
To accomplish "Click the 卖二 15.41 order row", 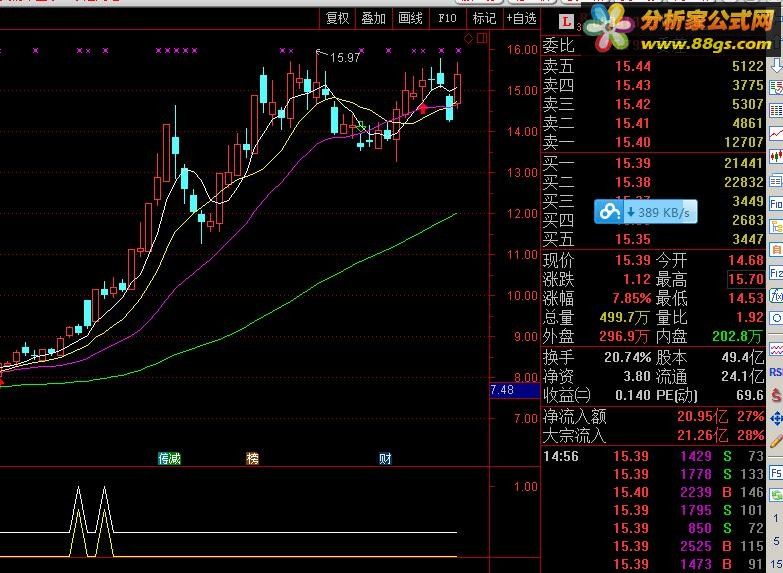I will click(654, 123).
